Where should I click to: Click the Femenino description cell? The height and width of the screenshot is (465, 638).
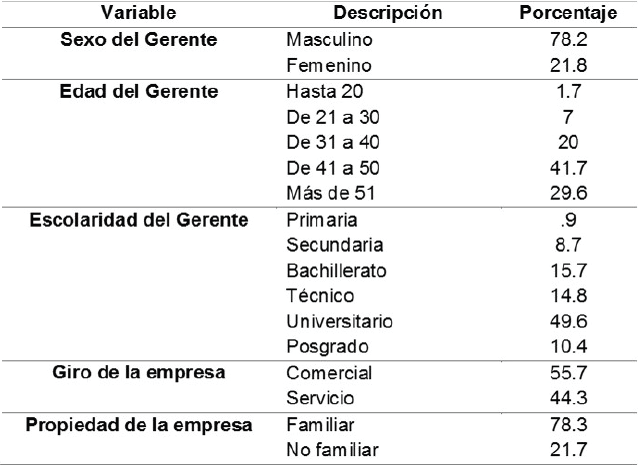coord(328,66)
